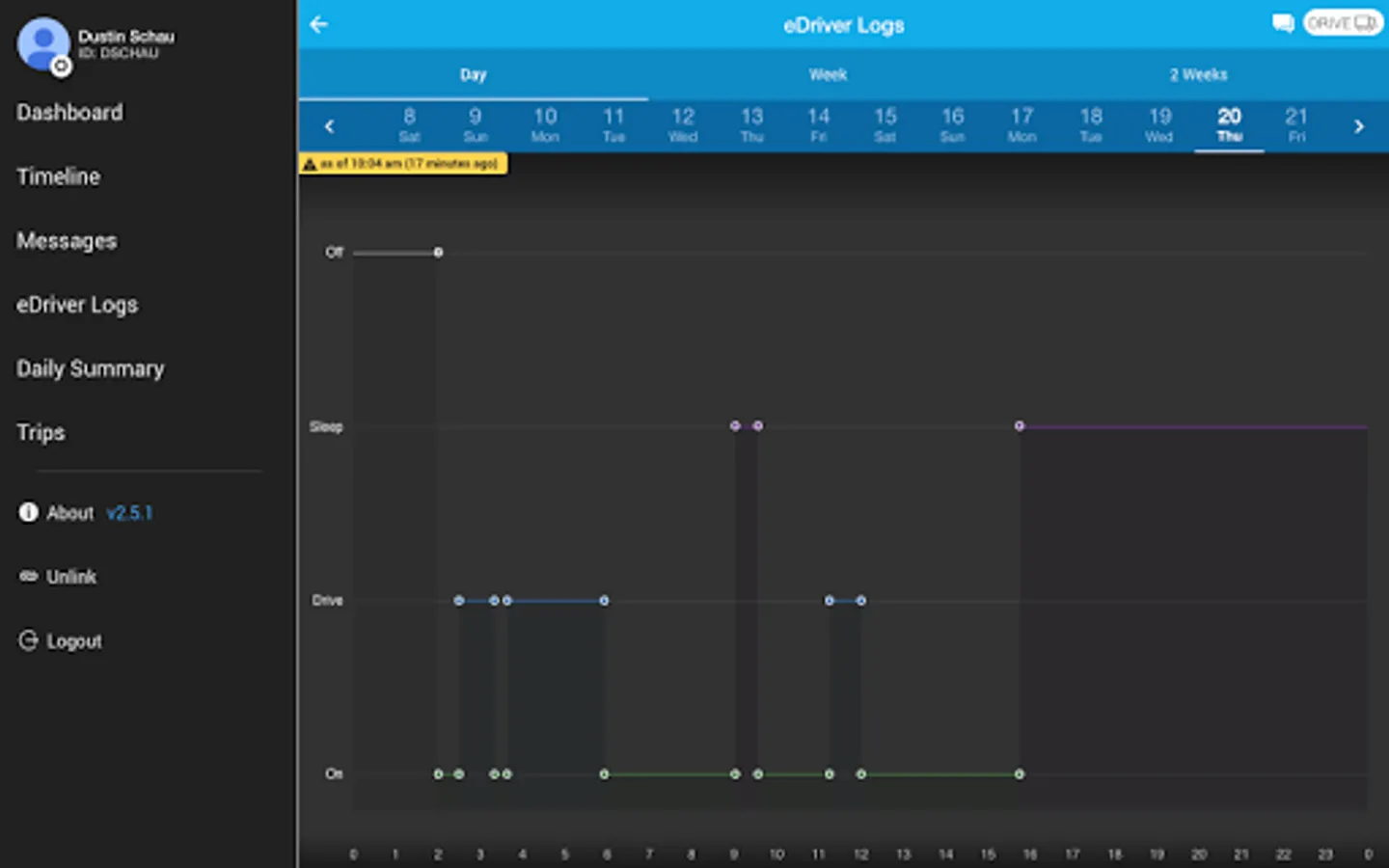
Task: Select Sun 9 in date strip
Action: coord(476,125)
